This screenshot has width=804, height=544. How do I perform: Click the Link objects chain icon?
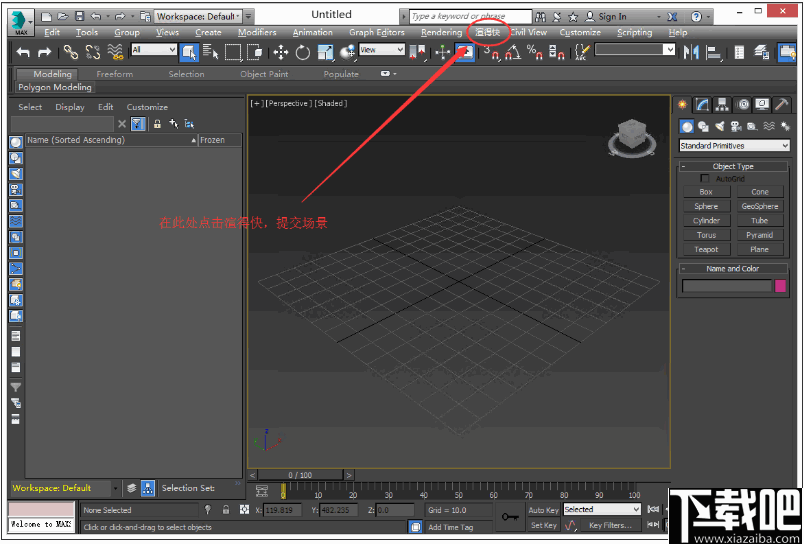click(x=71, y=52)
